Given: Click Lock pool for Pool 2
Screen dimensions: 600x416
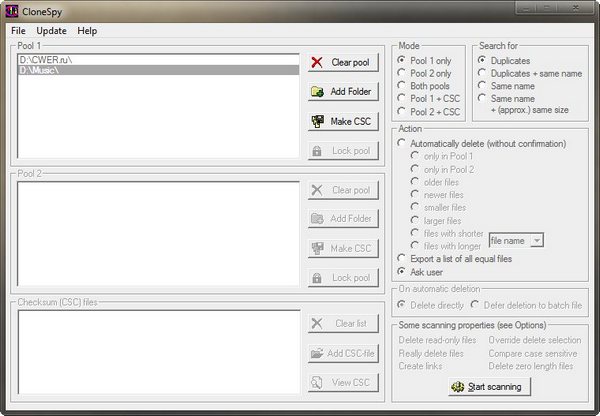Looking at the screenshot, I should coord(343,278).
